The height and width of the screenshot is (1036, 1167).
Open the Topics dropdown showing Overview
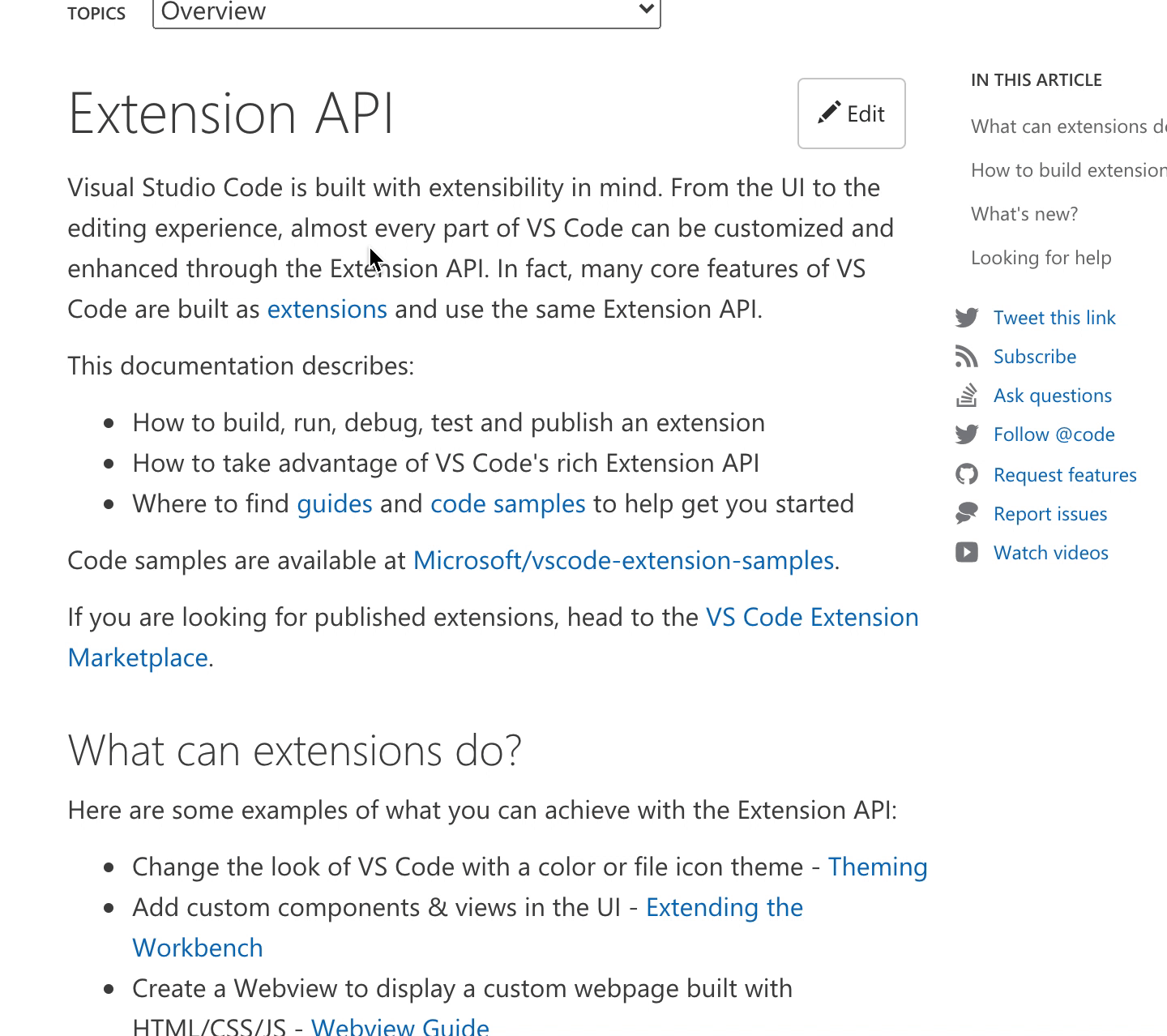tap(405, 13)
